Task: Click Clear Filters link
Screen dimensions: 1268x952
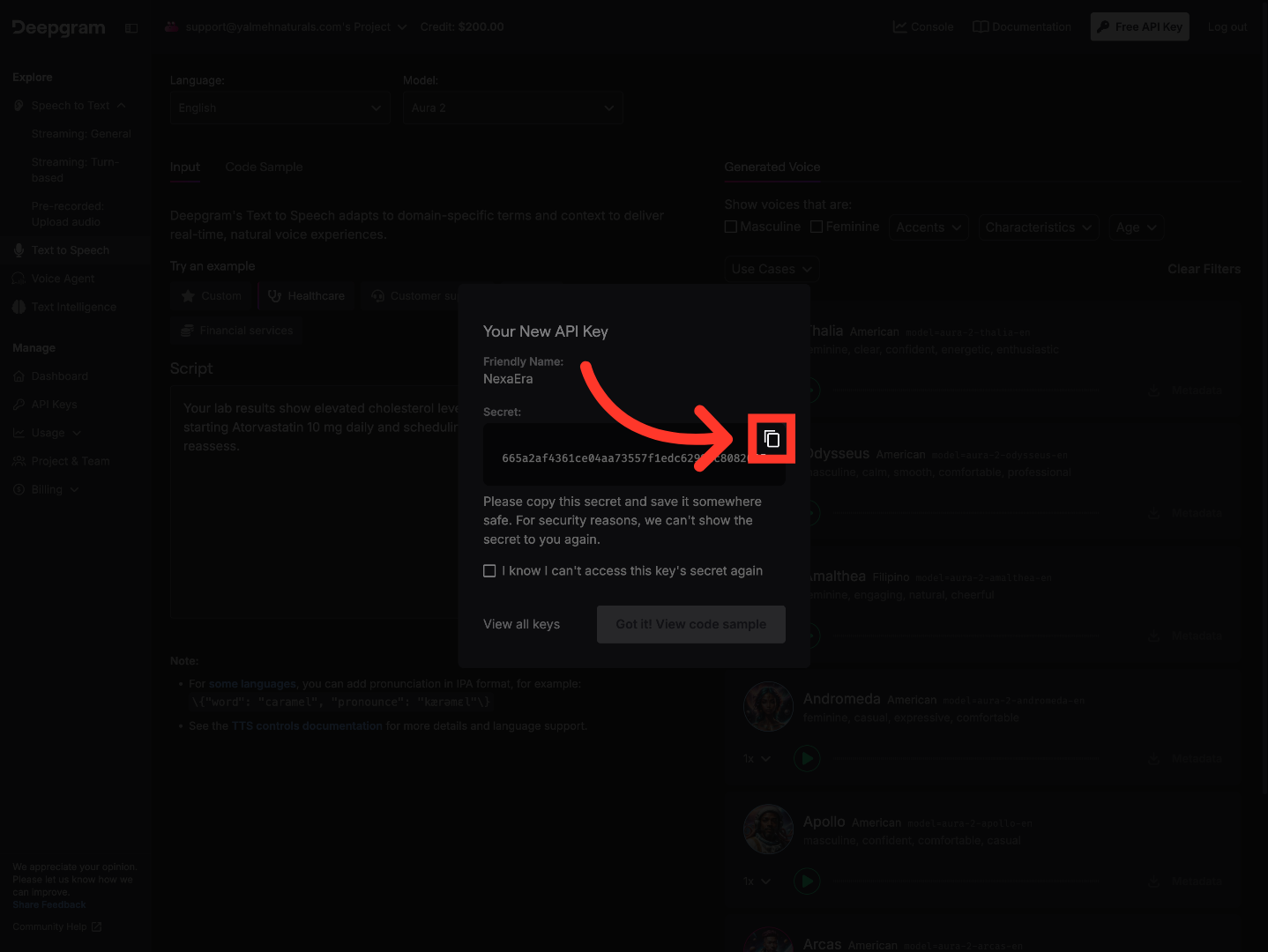Action: click(x=1204, y=269)
